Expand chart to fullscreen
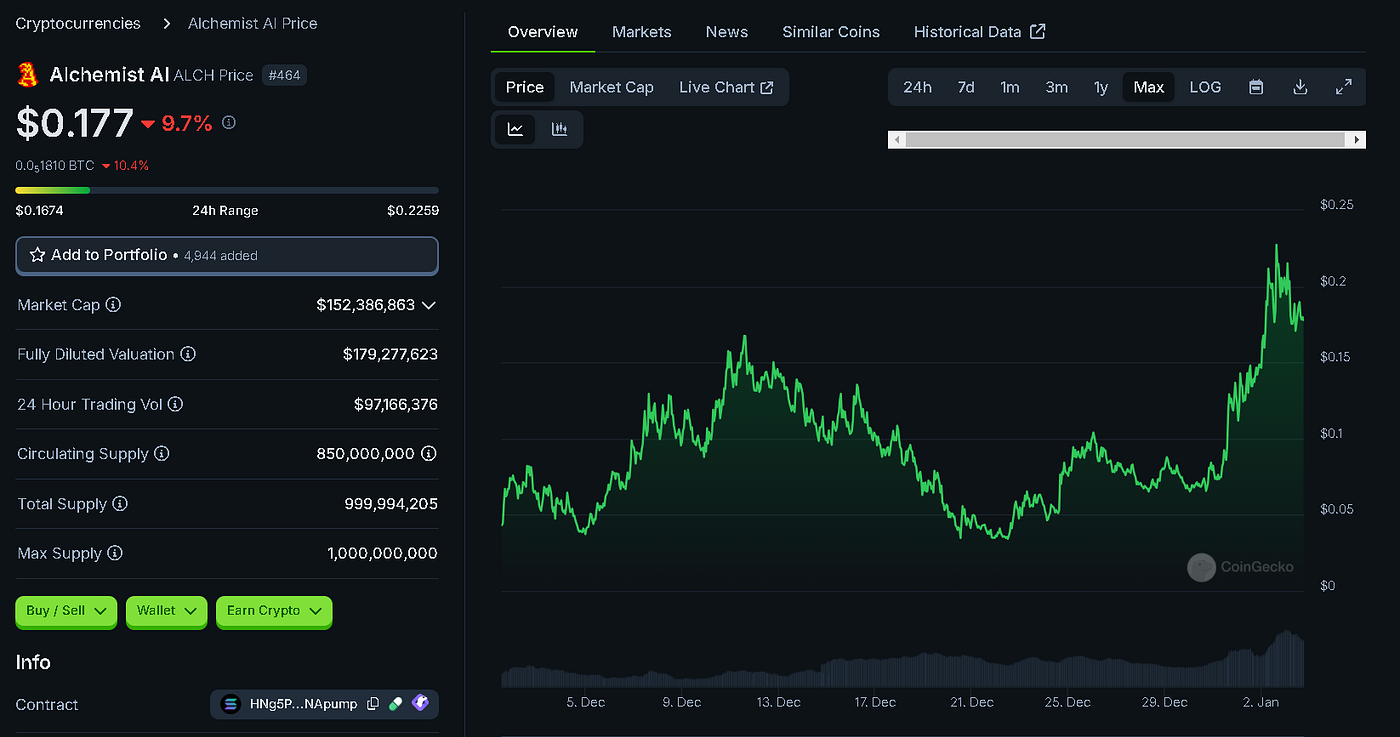The height and width of the screenshot is (737, 1400). [1344, 87]
